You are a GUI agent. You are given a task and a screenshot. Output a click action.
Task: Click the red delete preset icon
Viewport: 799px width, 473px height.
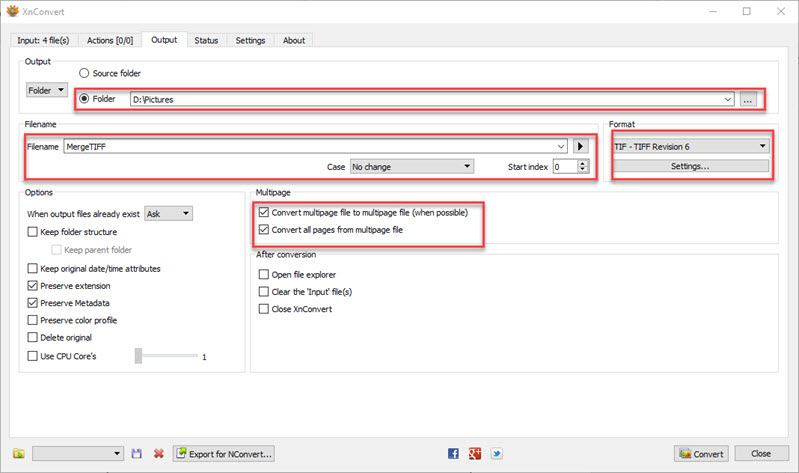(158, 454)
